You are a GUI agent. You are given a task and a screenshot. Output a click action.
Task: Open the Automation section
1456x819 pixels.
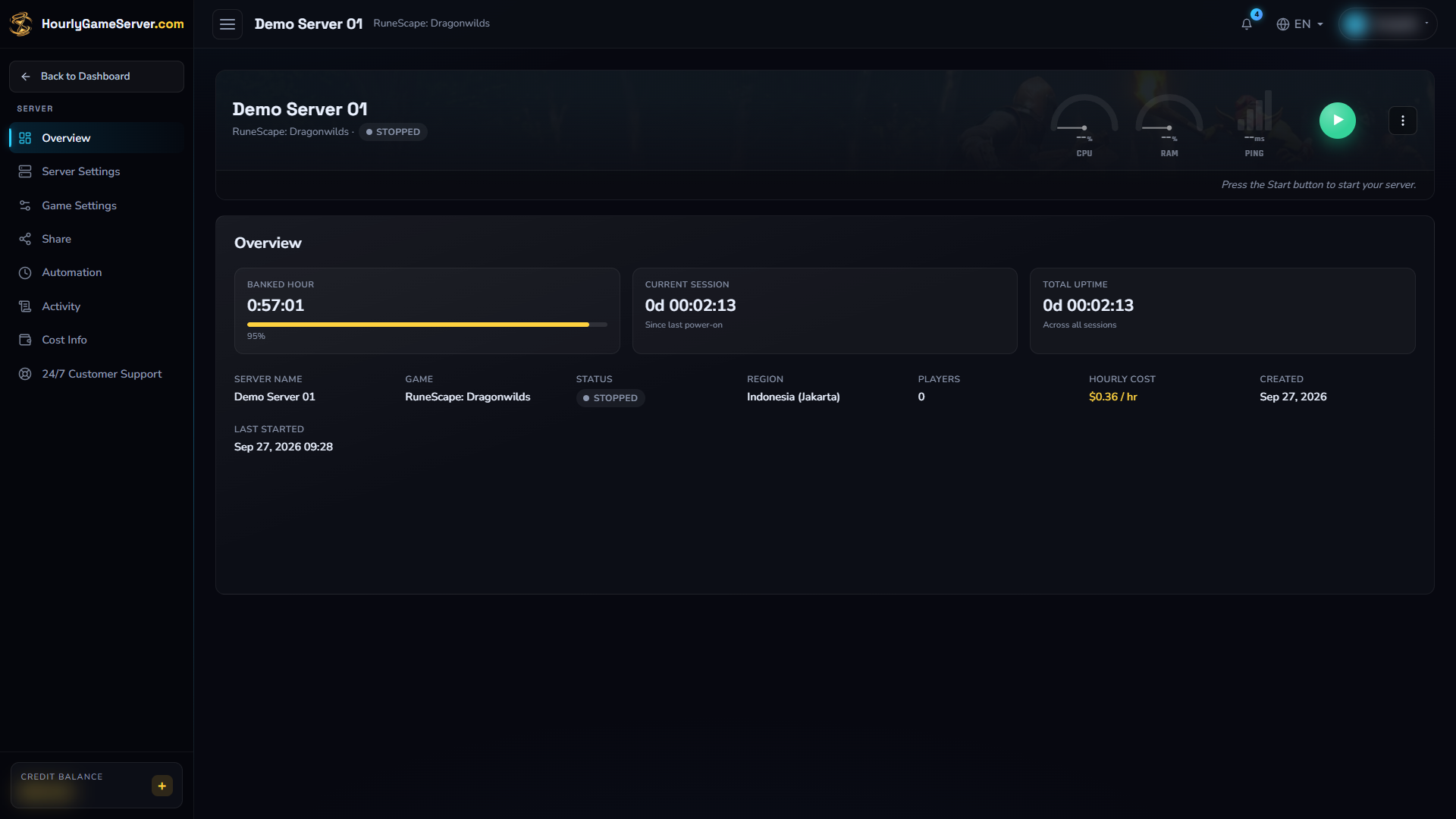96,272
